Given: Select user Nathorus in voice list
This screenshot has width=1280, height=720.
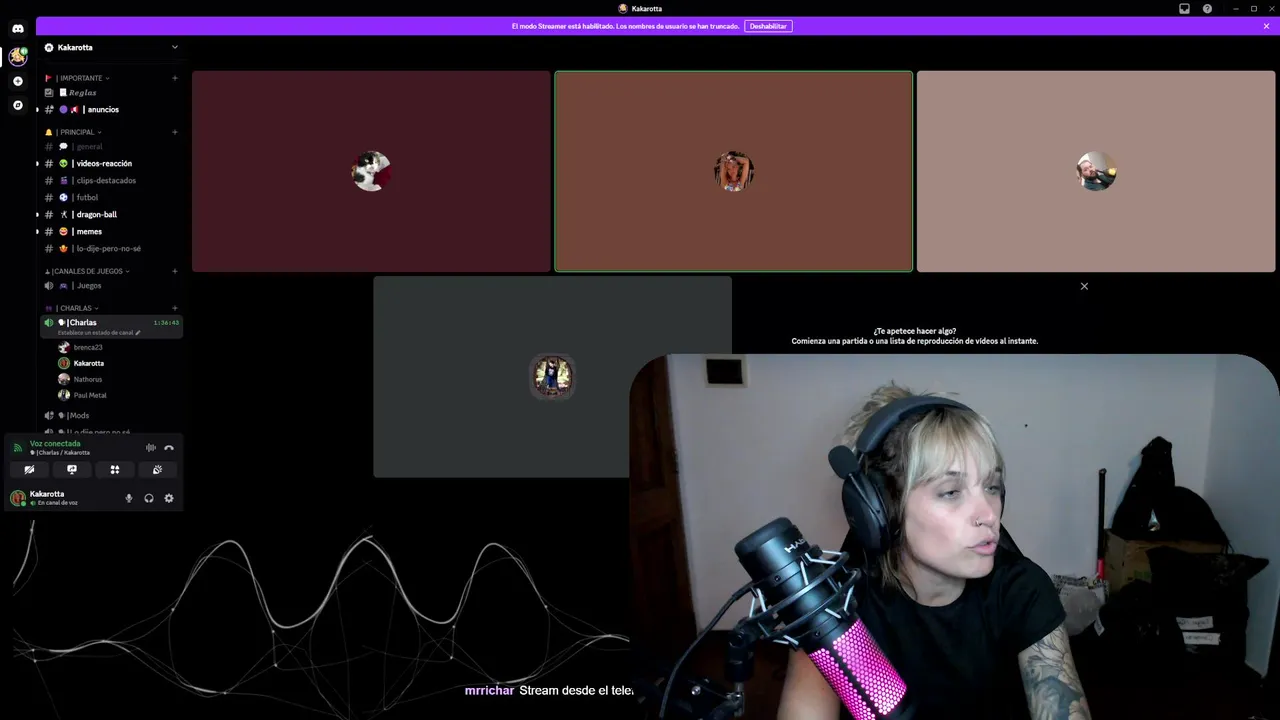Looking at the screenshot, I should point(119,380).
